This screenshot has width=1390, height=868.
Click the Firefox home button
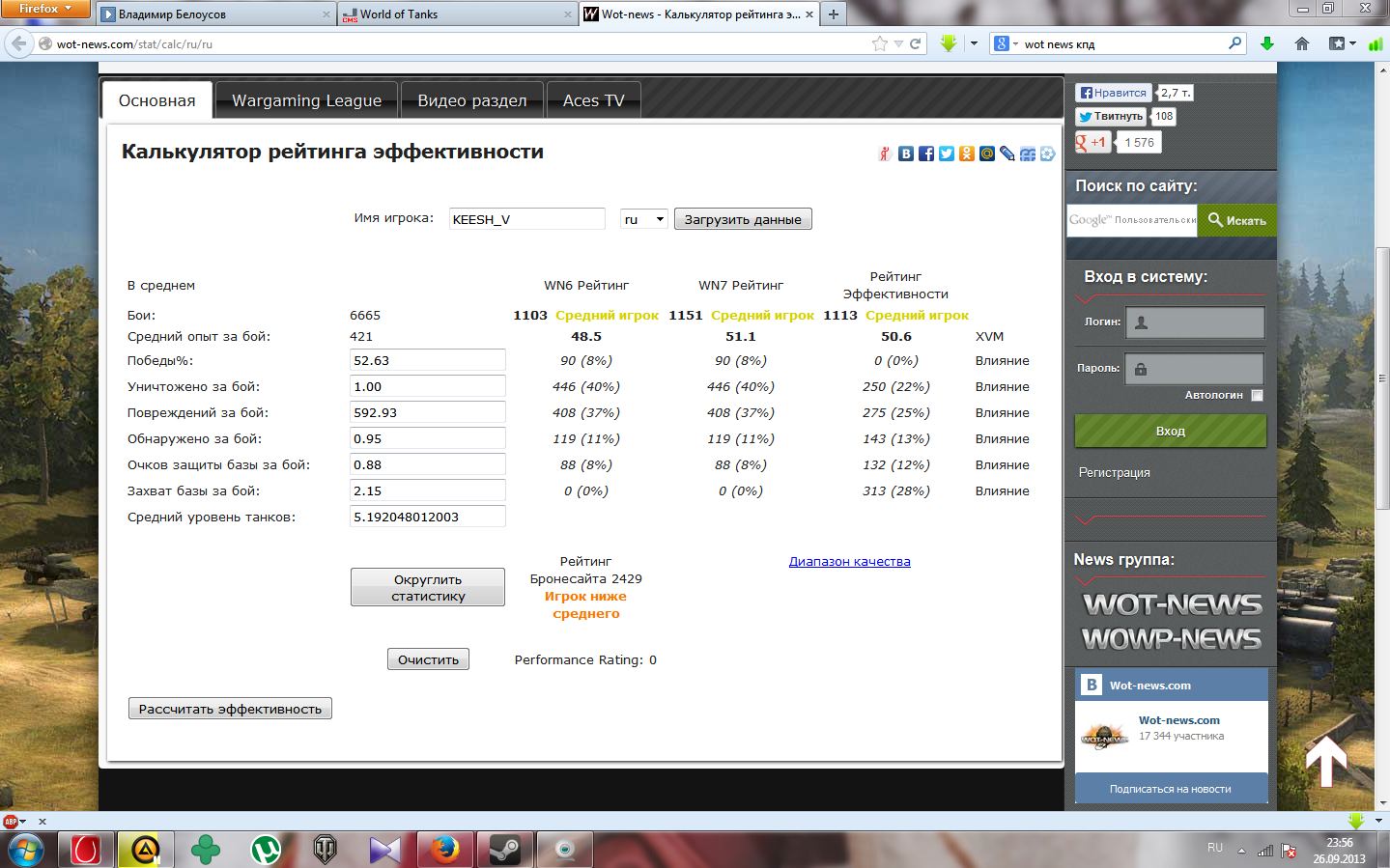[x=1302, y=43]
